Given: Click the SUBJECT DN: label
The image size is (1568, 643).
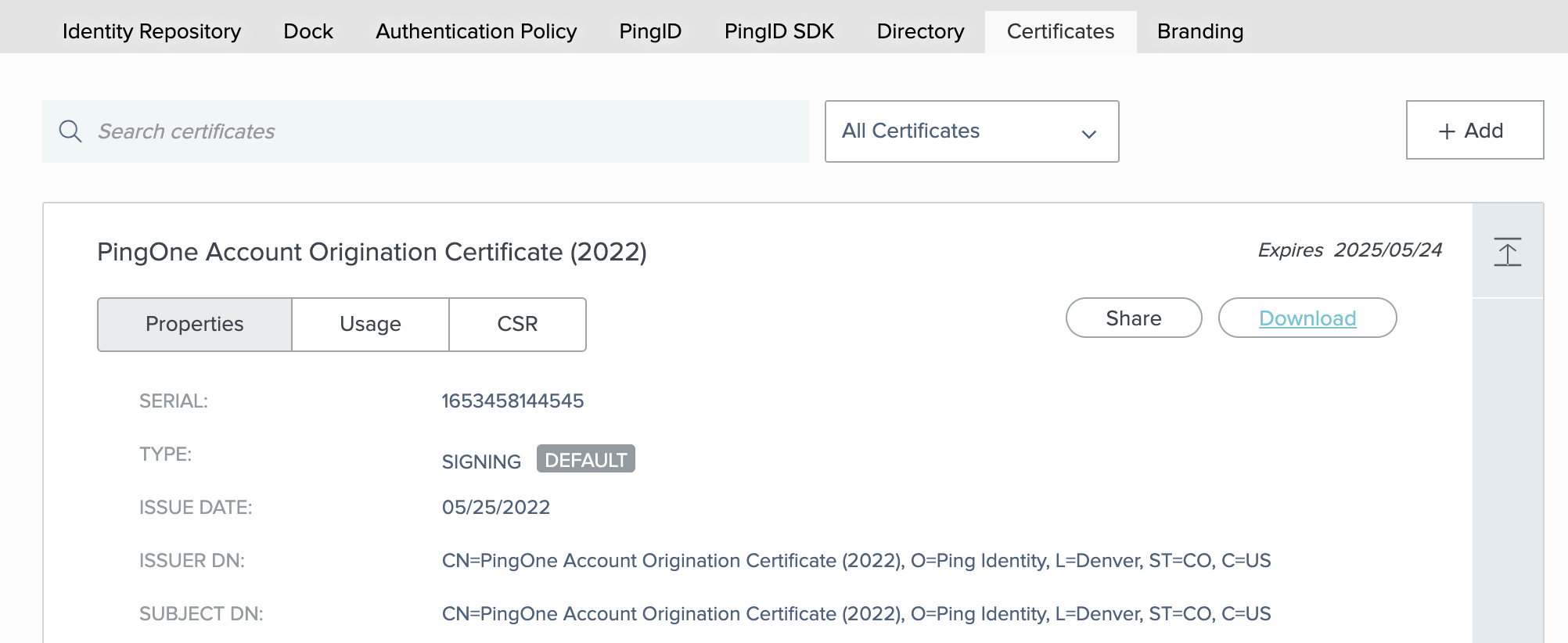Looking at the screenshot, I should pos(201,613).
